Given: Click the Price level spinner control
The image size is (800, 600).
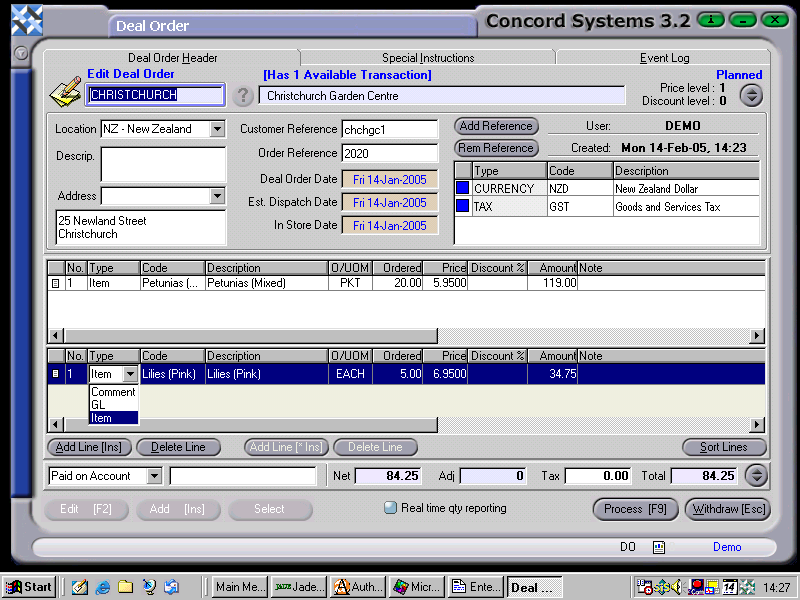Looking at the screenshot, I should coord(751,94).
